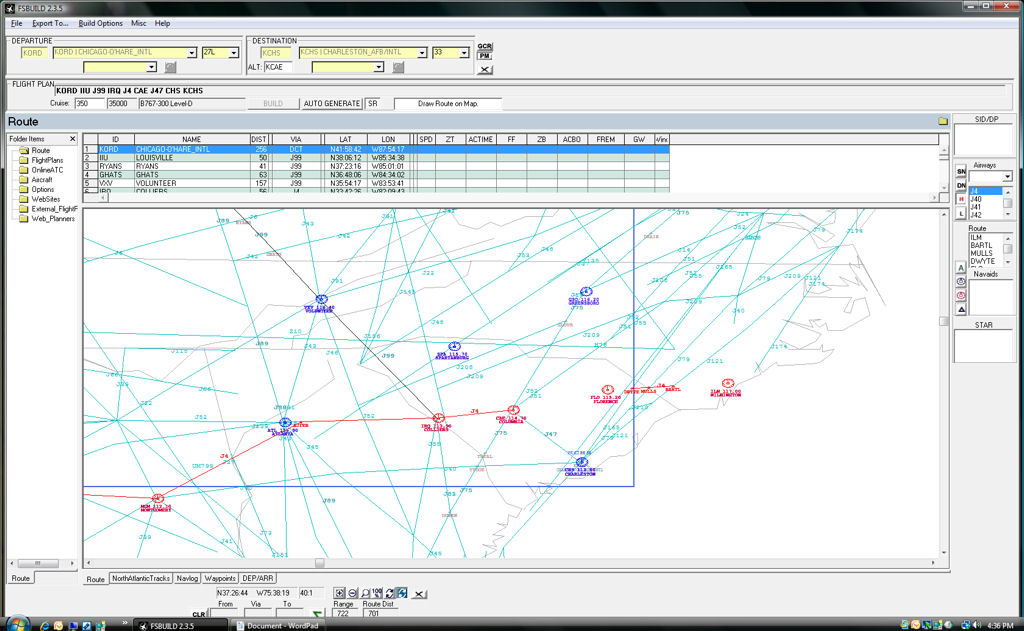Click the zoom out map icon
Image resolution: width=1024 pixels, height=631 pixels.
point(353,593)
